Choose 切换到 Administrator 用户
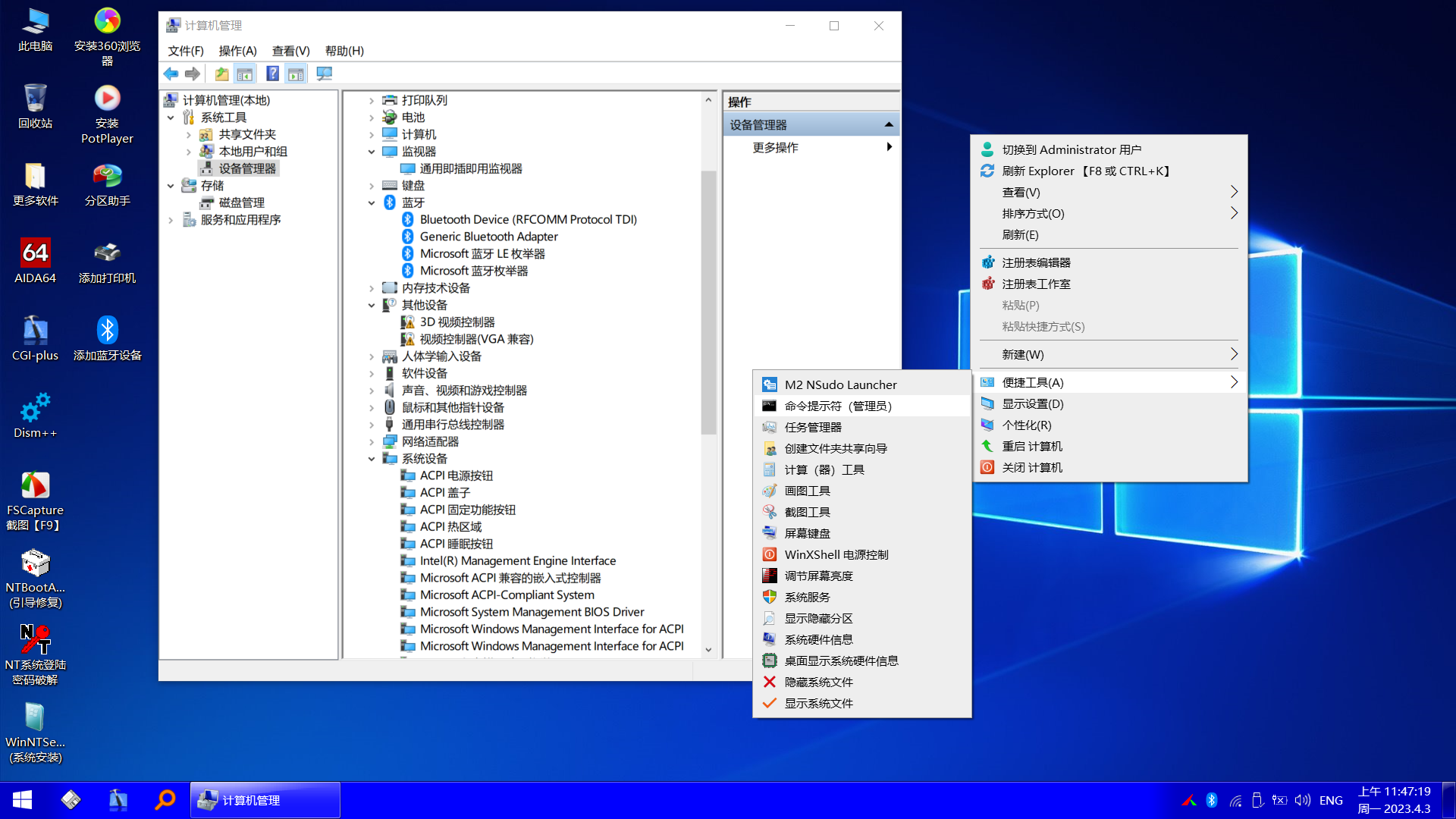The image size is (1456, 819). (1109, 149)
